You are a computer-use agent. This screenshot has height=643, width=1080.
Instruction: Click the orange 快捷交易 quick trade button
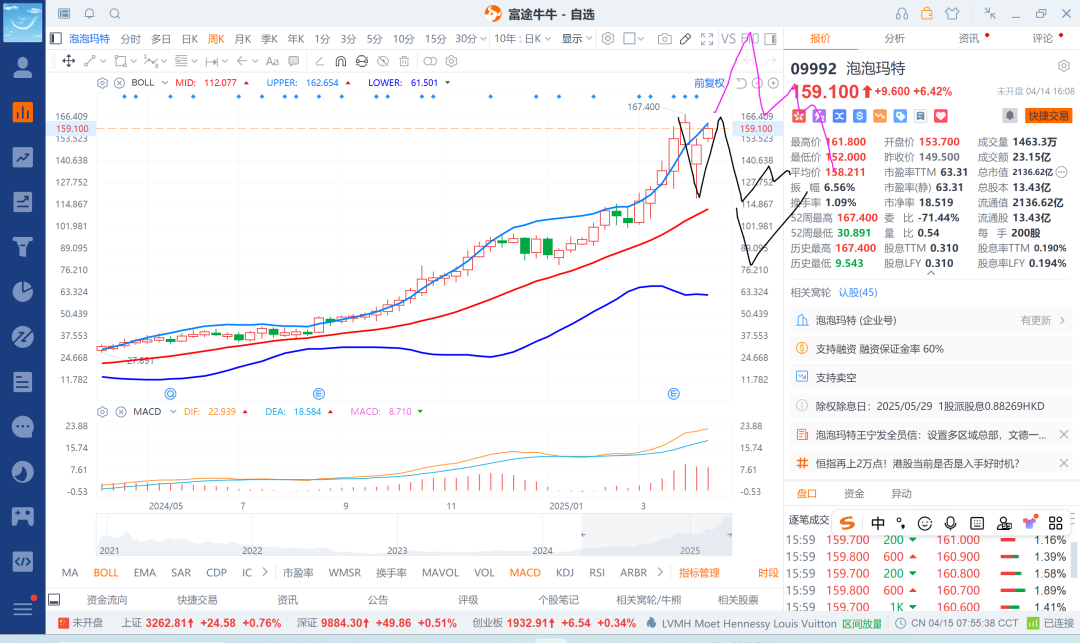click(1048, 116)
